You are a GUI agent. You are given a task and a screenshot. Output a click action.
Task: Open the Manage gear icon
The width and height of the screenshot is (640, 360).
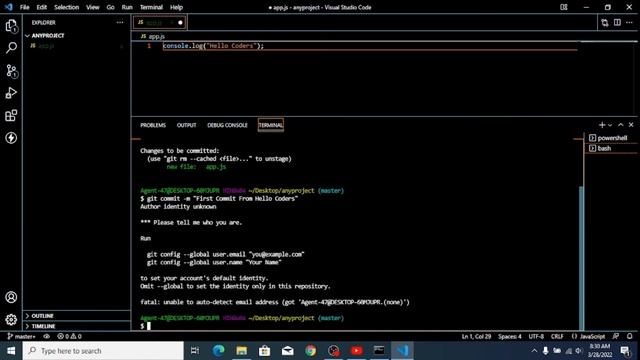click(11, 319)
